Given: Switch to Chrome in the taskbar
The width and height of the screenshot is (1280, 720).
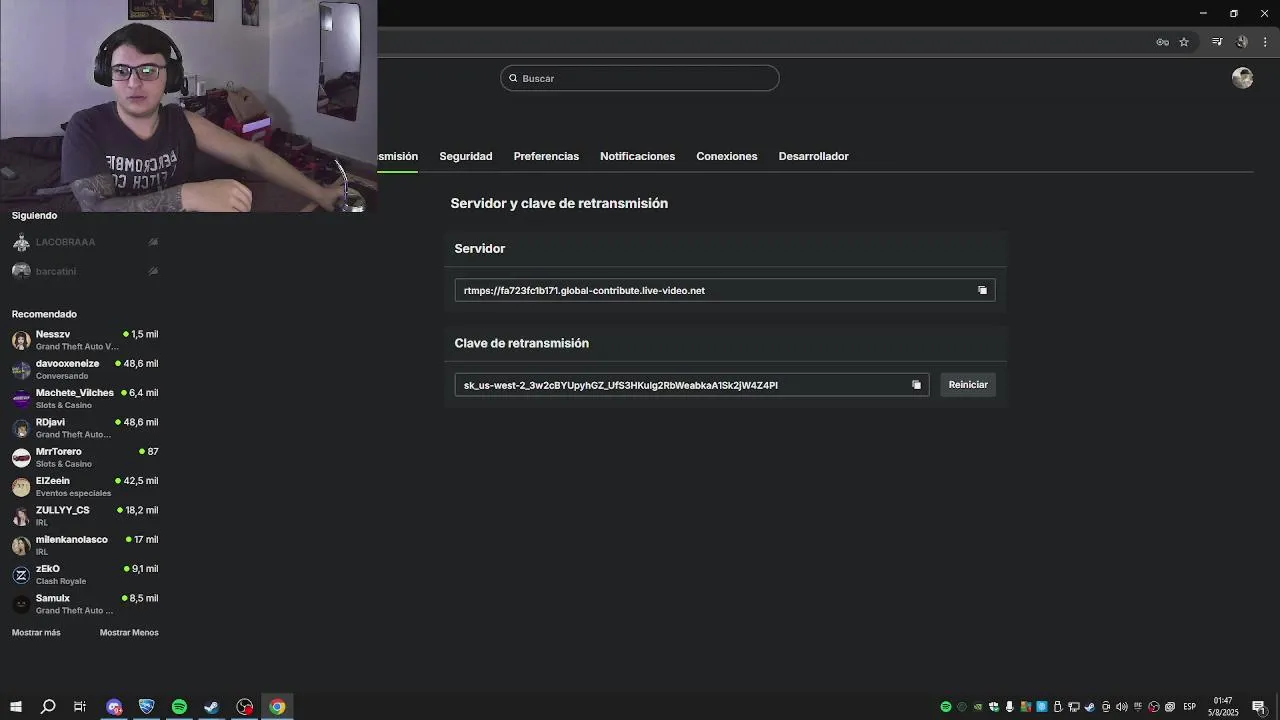Looking at the screenshot, I should click(277, 707).
